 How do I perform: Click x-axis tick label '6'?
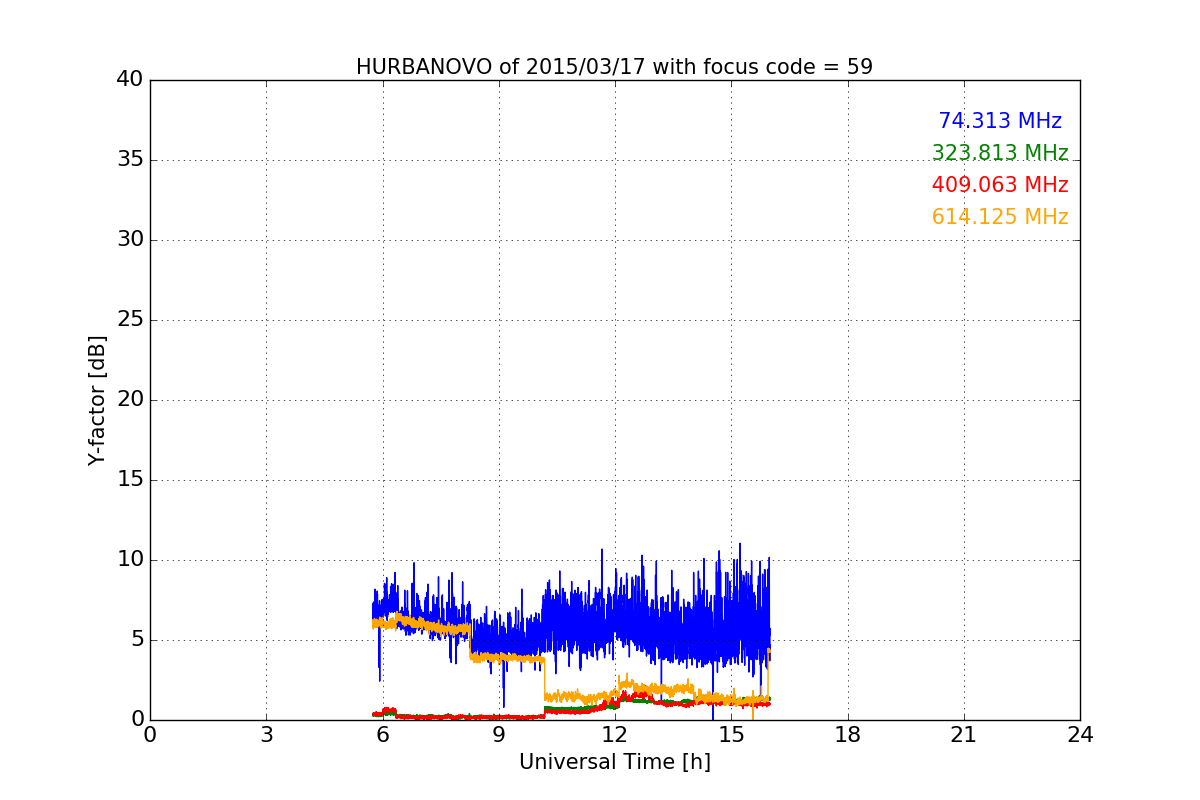point(383,735)
